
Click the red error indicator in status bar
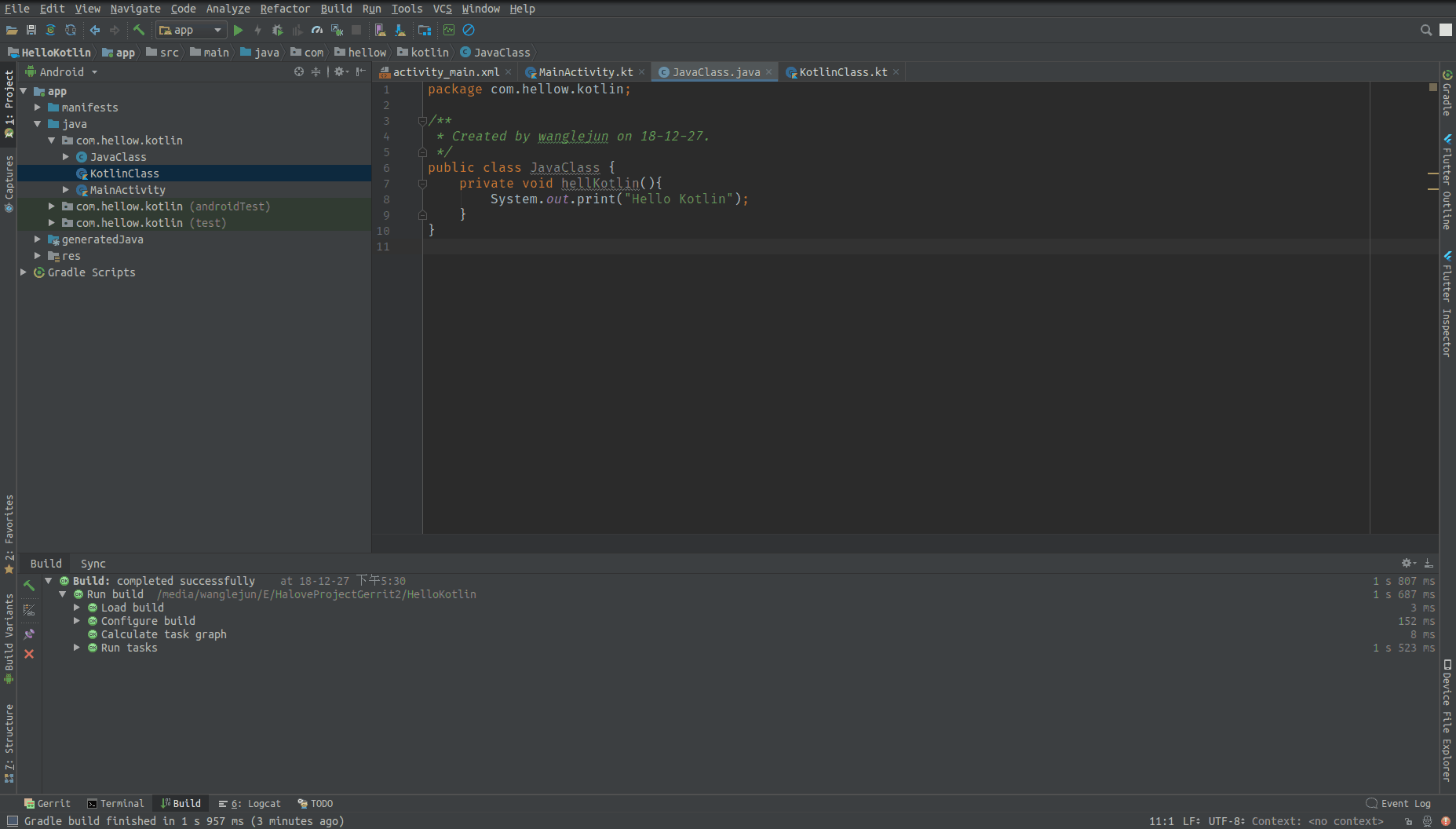[x=1446, y=821]
